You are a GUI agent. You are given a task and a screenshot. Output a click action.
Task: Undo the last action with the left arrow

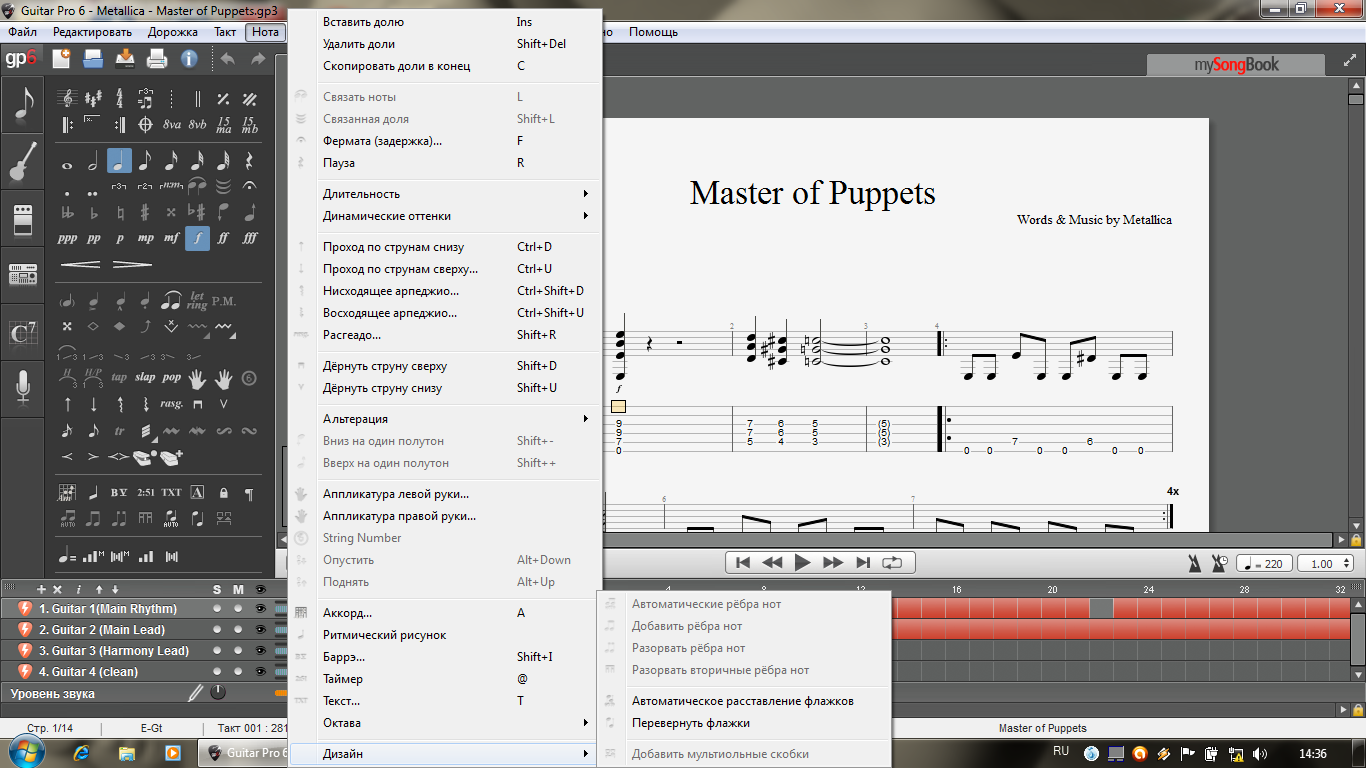pyautogui.click(x=227, y=58)
